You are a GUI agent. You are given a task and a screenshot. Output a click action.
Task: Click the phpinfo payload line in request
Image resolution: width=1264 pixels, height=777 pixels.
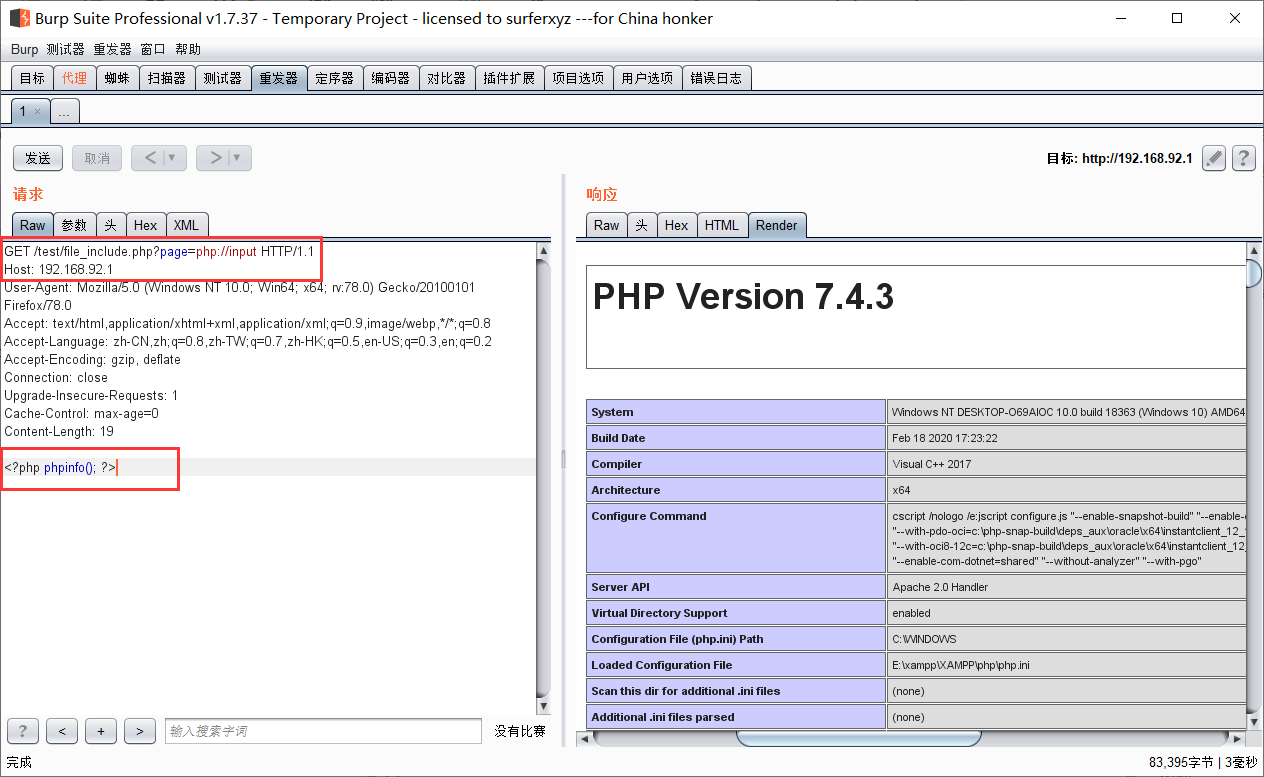pyautogui.click(x=61, y=467)
